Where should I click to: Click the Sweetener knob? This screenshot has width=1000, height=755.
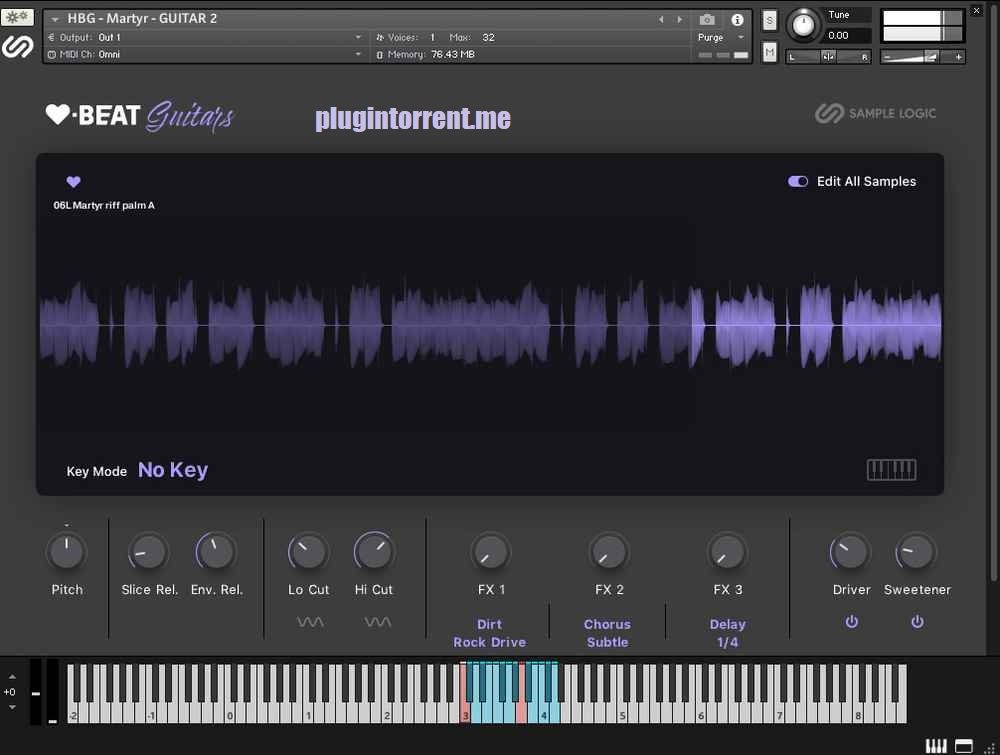tap(916, 552)
